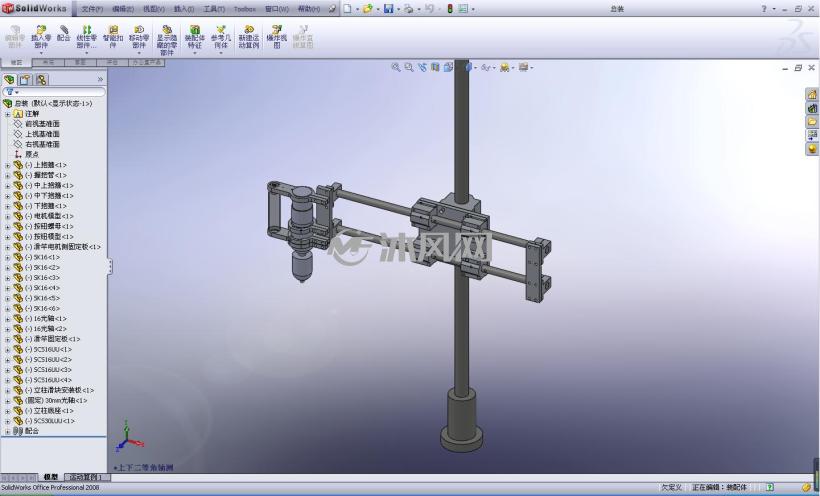This screenshot has width=820, height=496.
Task: Click the Previous View icon in viewport toolbar
Action: pyautogui.click(x=422, y=67)
